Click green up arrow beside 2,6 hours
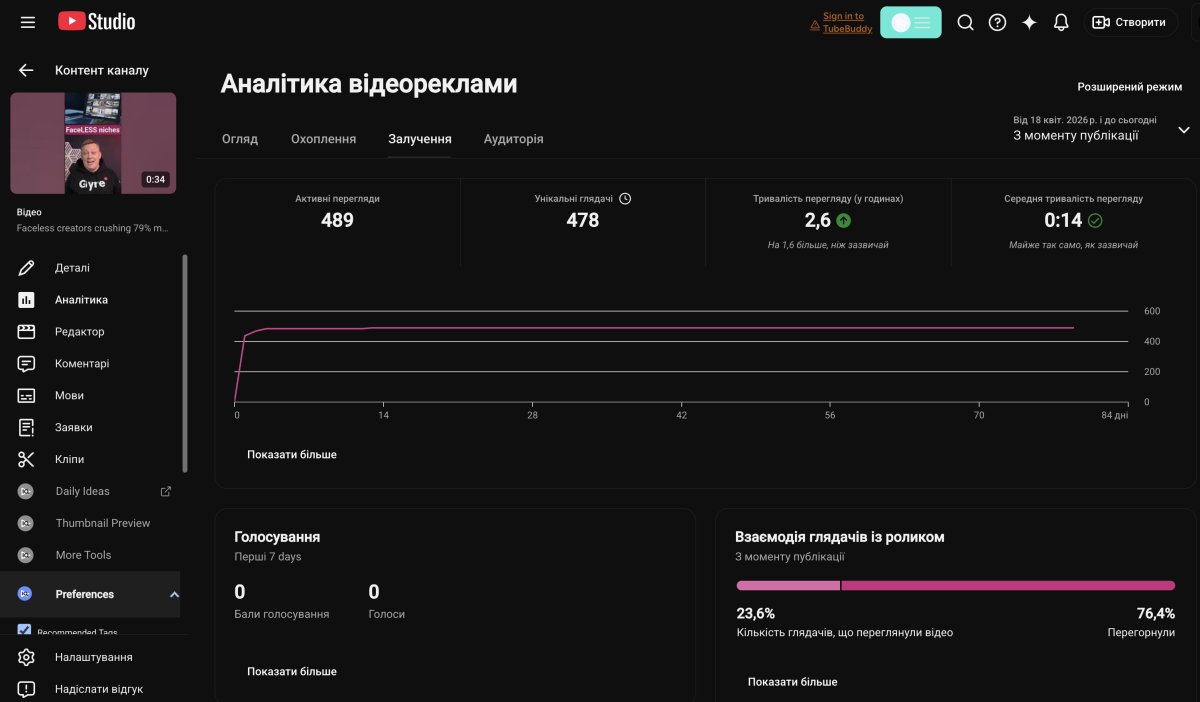The image size is (1200, 702). pyautogui.click(x=844, y=221)
